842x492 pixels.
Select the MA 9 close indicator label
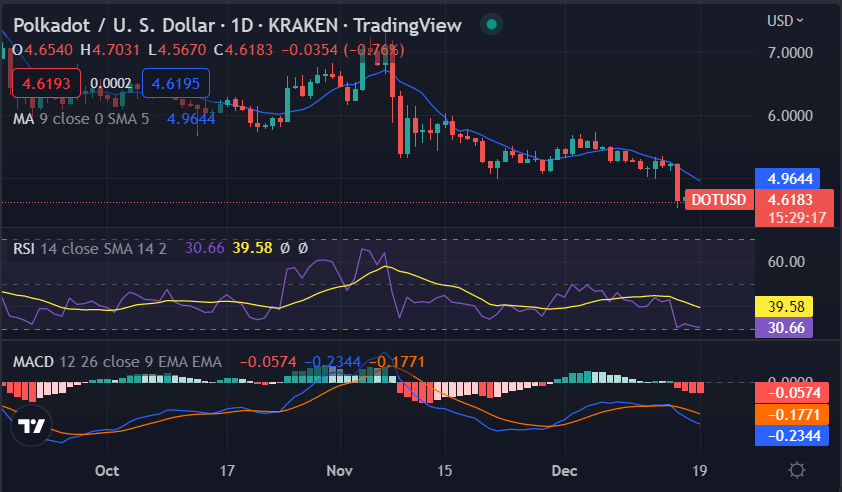(81, 118)
